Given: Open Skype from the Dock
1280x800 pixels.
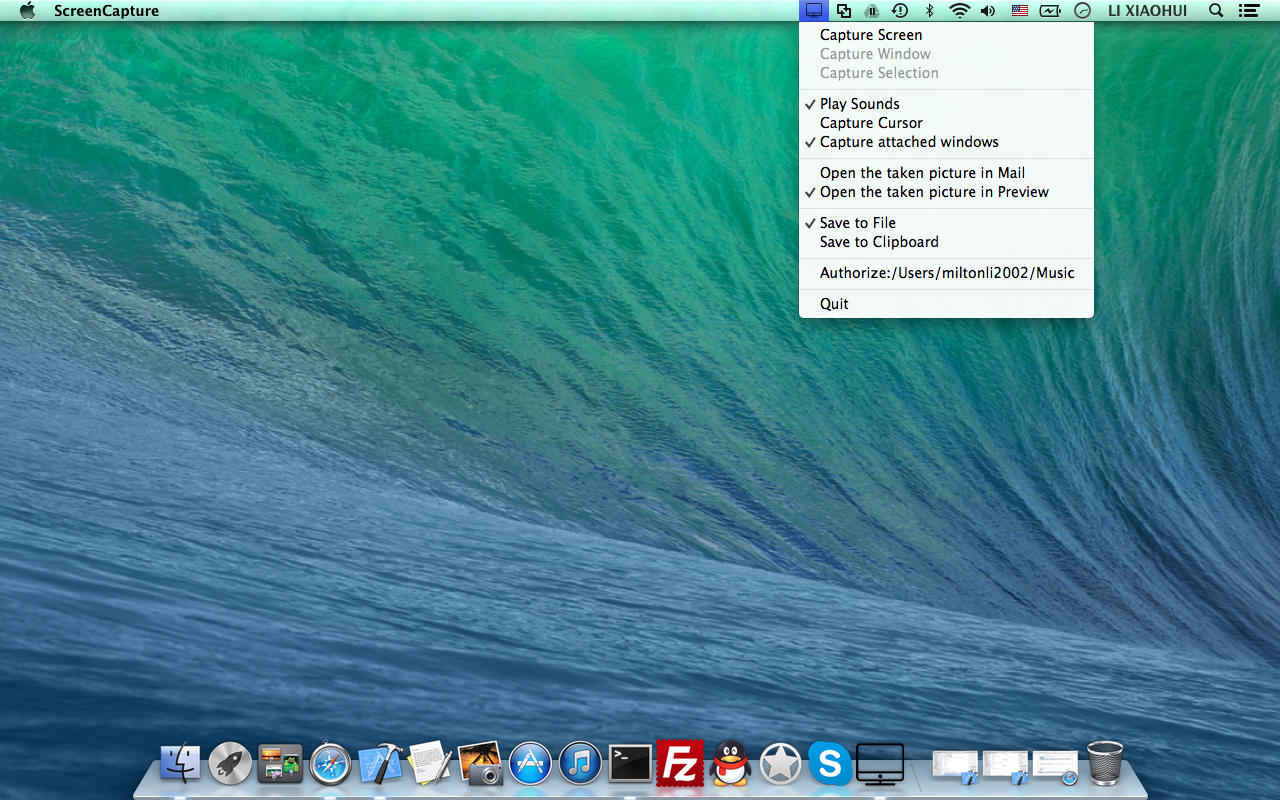Looking at the screenshot, I should tap(830, 764).
